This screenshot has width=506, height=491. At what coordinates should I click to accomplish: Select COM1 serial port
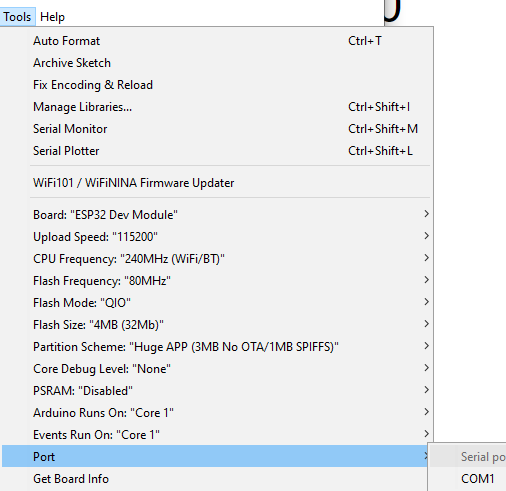477,479
